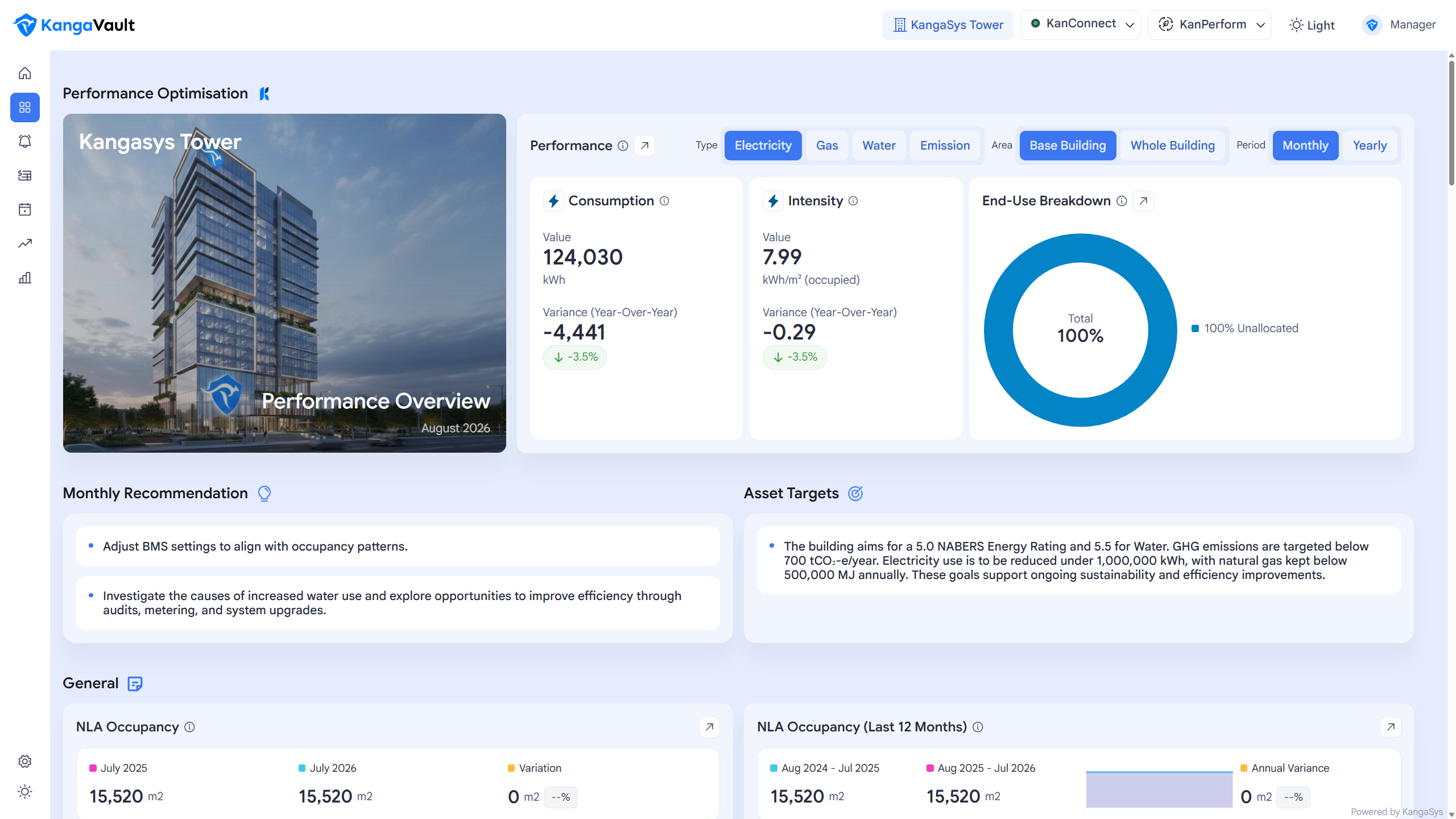The width and height of the screenshot is (1456, 819).
Task: Expand End-Use Breakdown arrow icon
Action: click(x=1143, y=201)
